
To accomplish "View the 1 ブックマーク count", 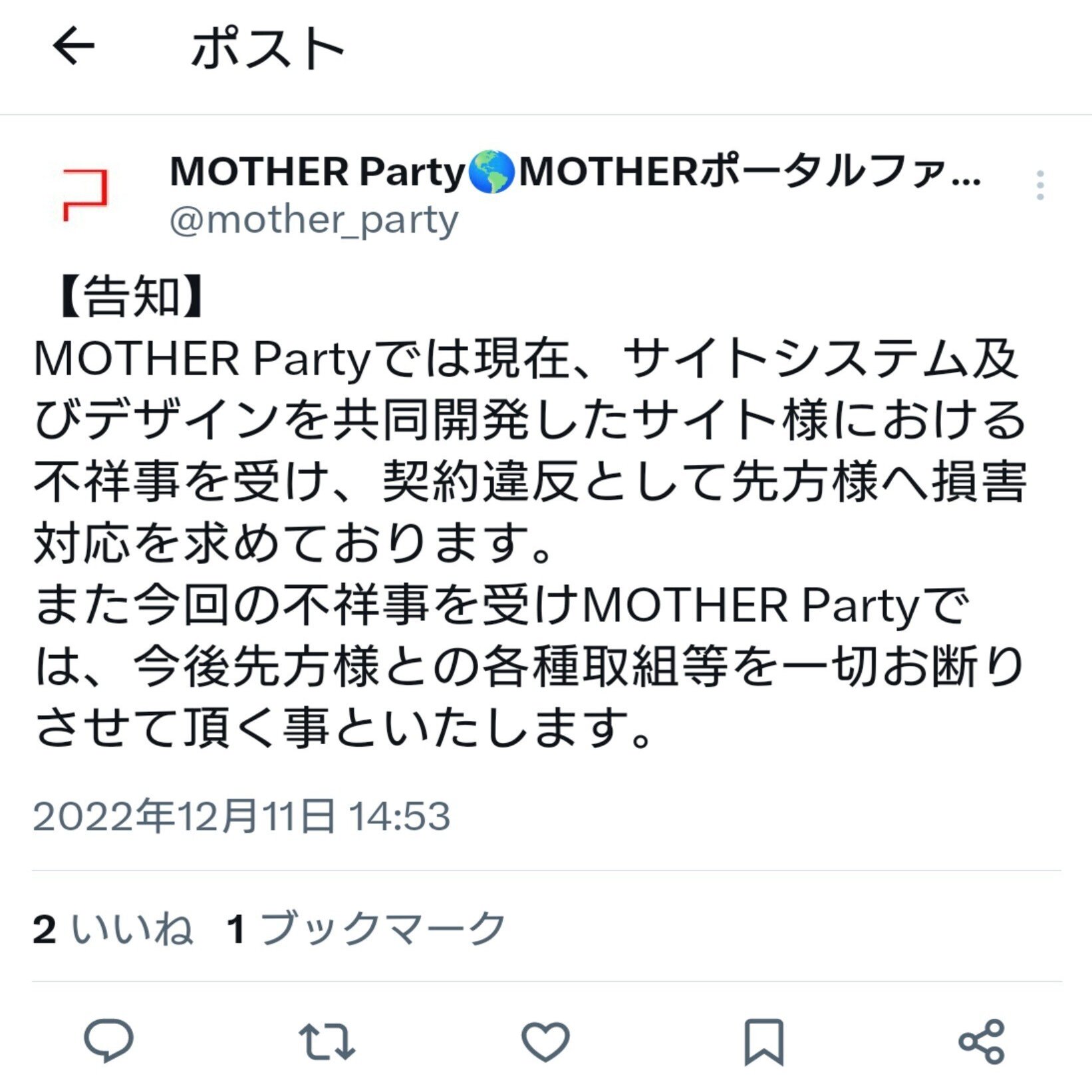I will click(x=366, y=928).
